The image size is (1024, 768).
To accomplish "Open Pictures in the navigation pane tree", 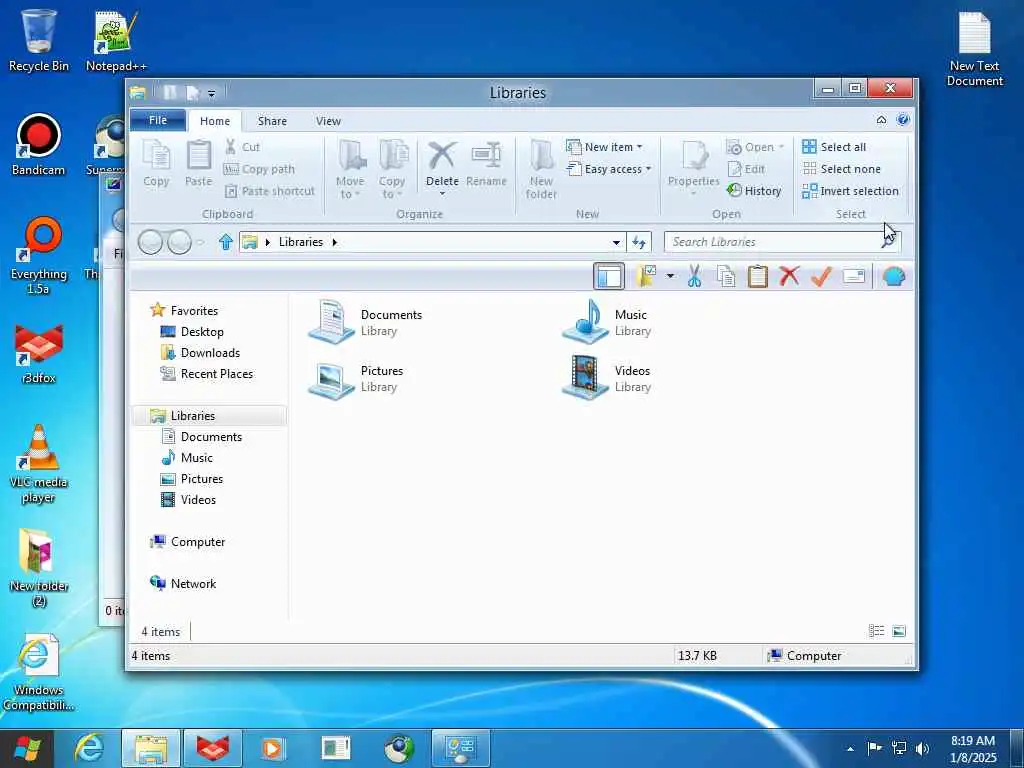I will point(192,479).
